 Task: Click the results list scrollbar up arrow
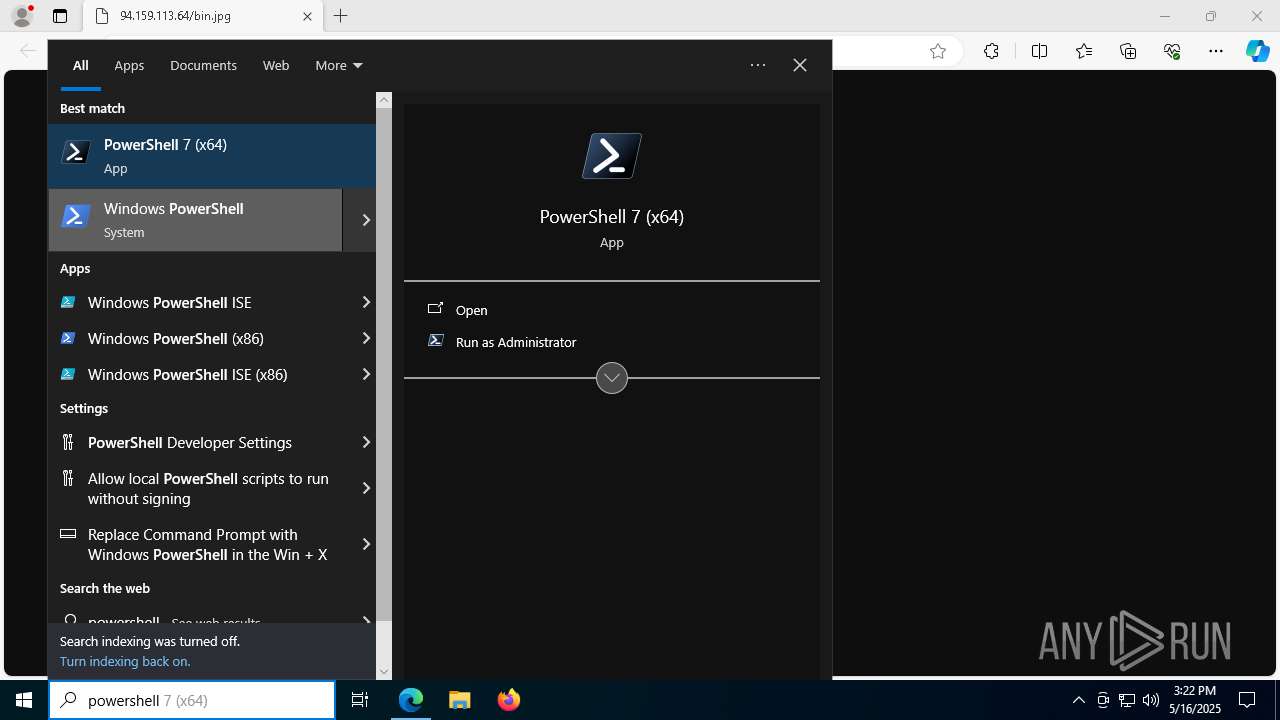pyautogui.click(x=384, y=100)
